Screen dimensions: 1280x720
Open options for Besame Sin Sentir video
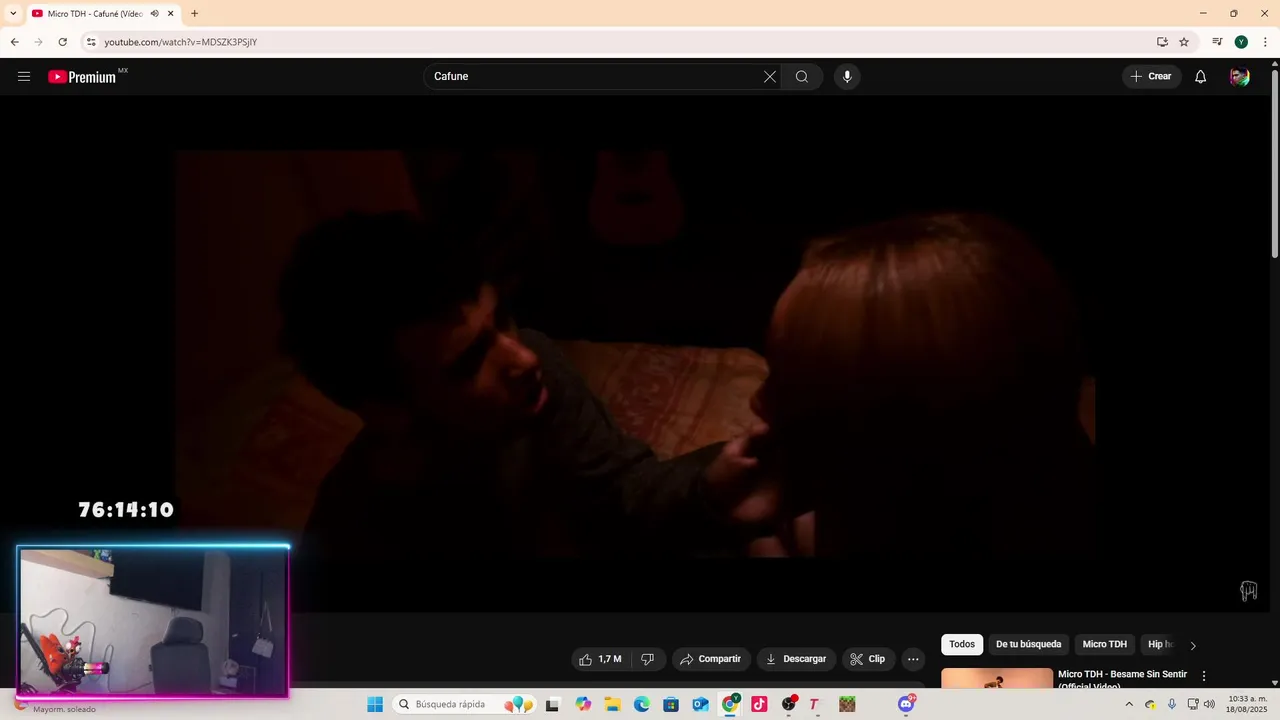pyautogui.click(x=1204, y=676)
